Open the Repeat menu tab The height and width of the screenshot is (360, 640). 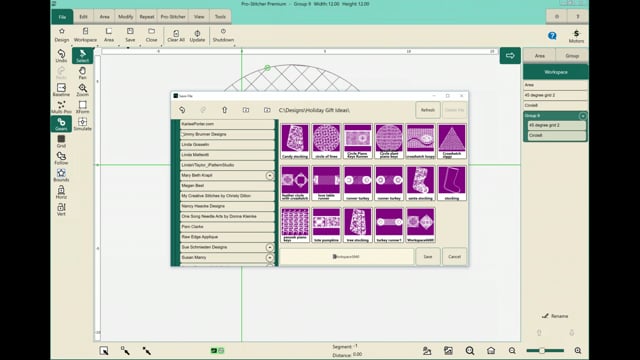pos(147,17)
